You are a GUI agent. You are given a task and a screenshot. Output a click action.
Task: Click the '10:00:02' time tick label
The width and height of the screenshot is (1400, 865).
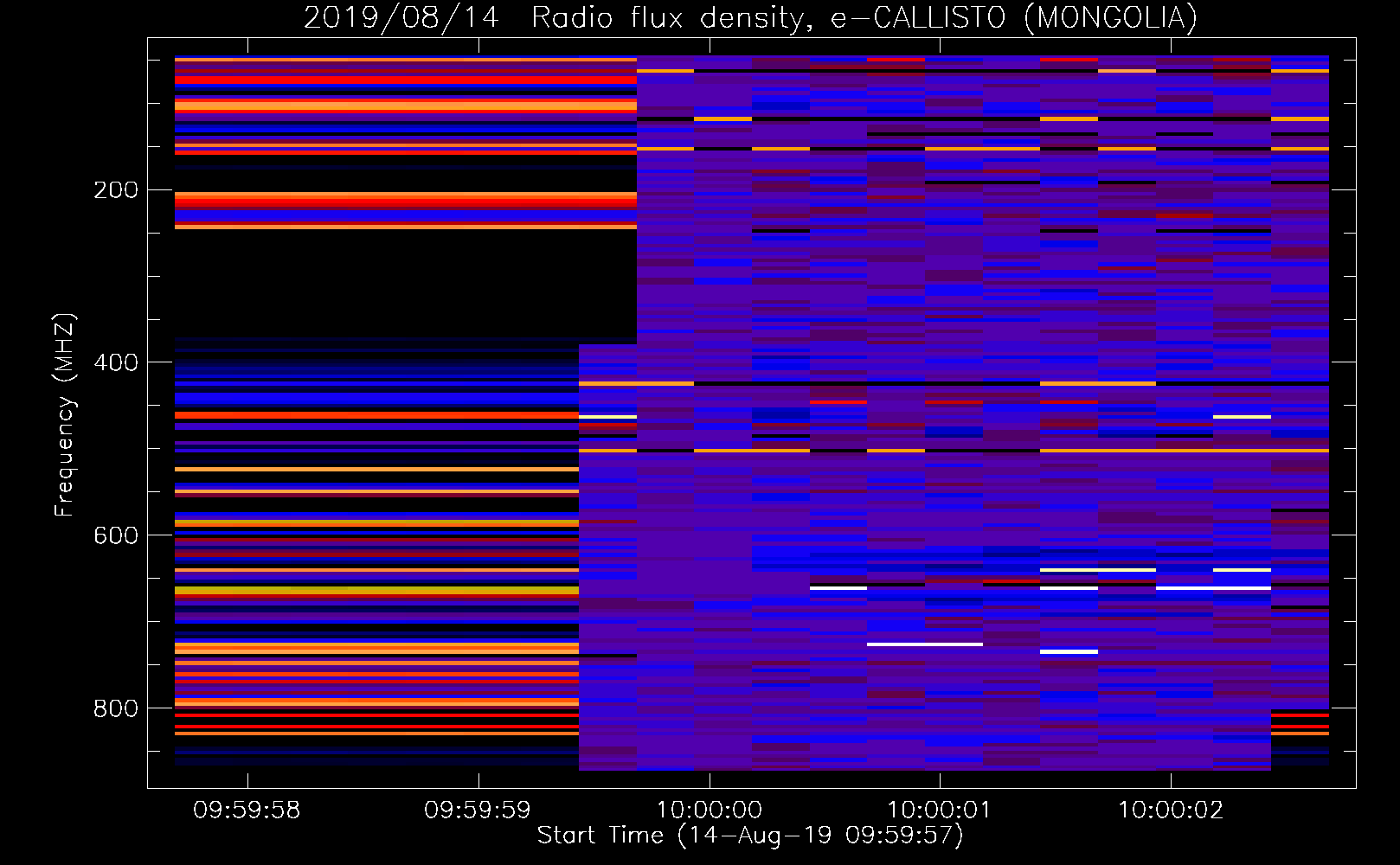tap(1171, 811)
